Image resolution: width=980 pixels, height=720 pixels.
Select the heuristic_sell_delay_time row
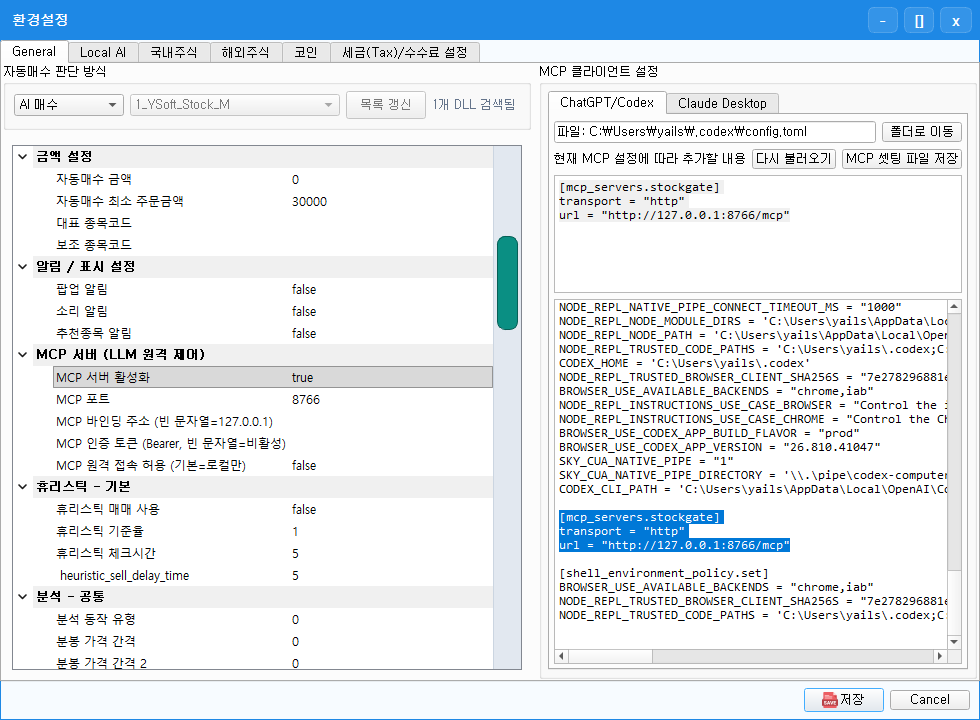pyautogui.click(x=273, y=575)
